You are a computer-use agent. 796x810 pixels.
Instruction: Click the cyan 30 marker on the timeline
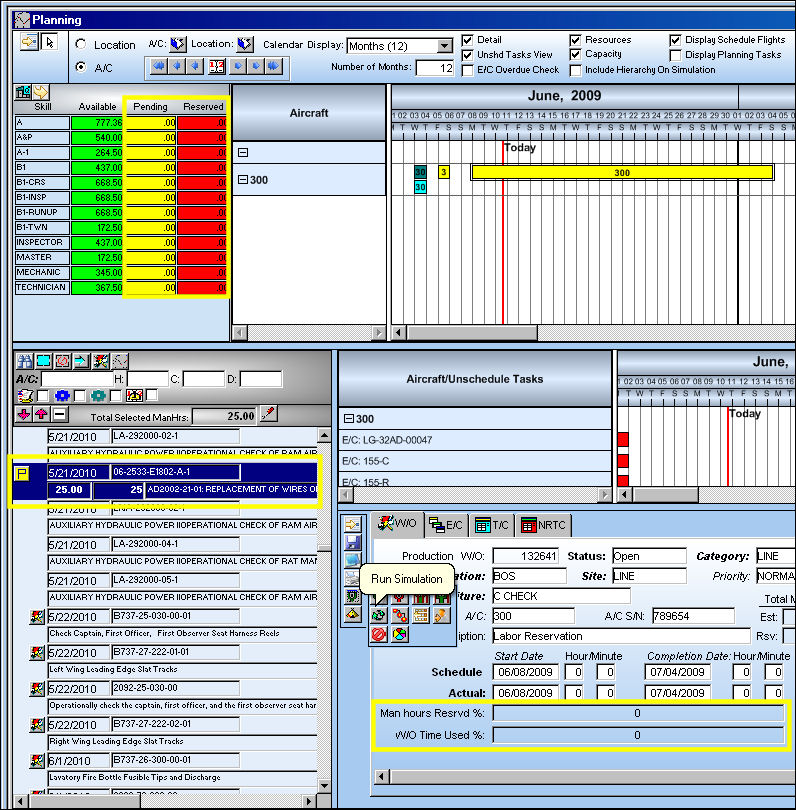pos(420,187)
